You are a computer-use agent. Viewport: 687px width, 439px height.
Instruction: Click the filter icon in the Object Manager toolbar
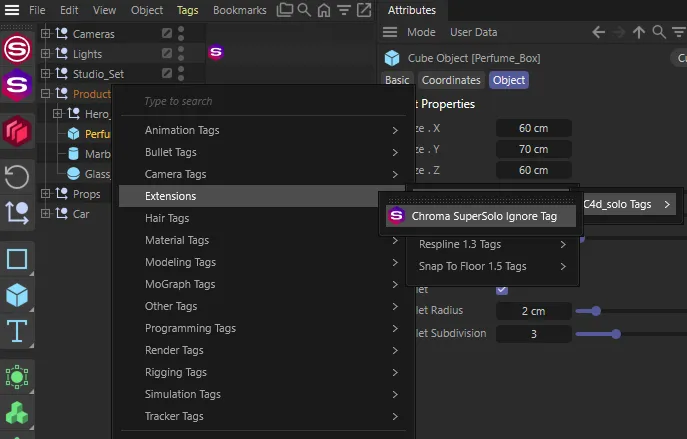(344, 10)
